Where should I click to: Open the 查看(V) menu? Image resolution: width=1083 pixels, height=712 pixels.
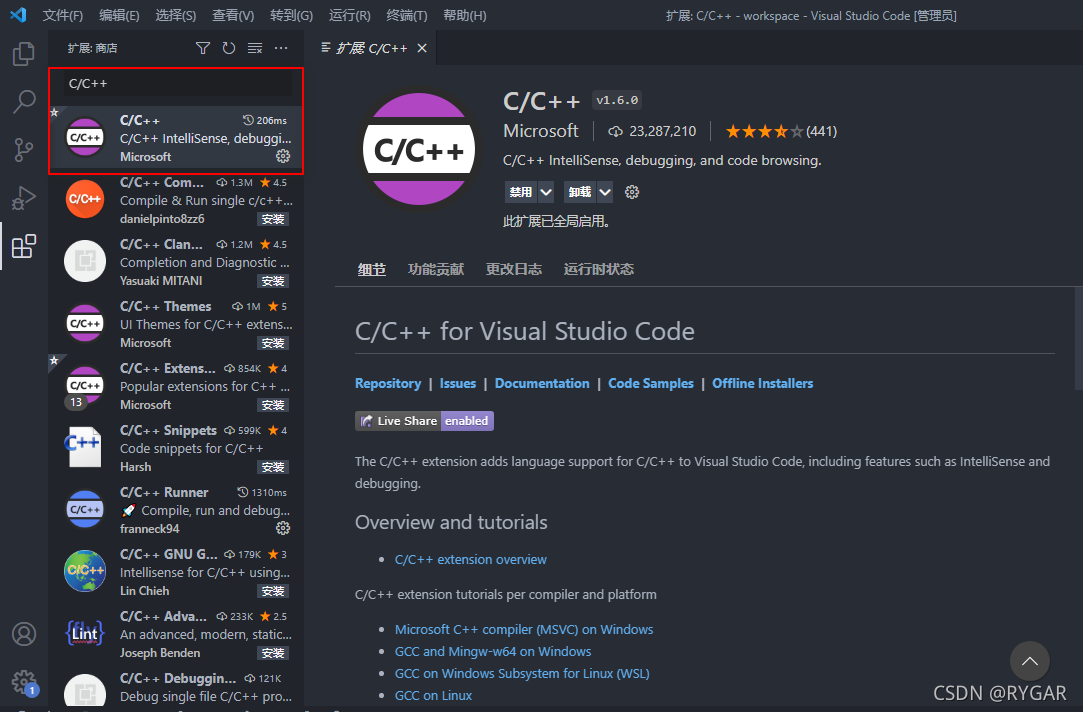tap(233, 15)
